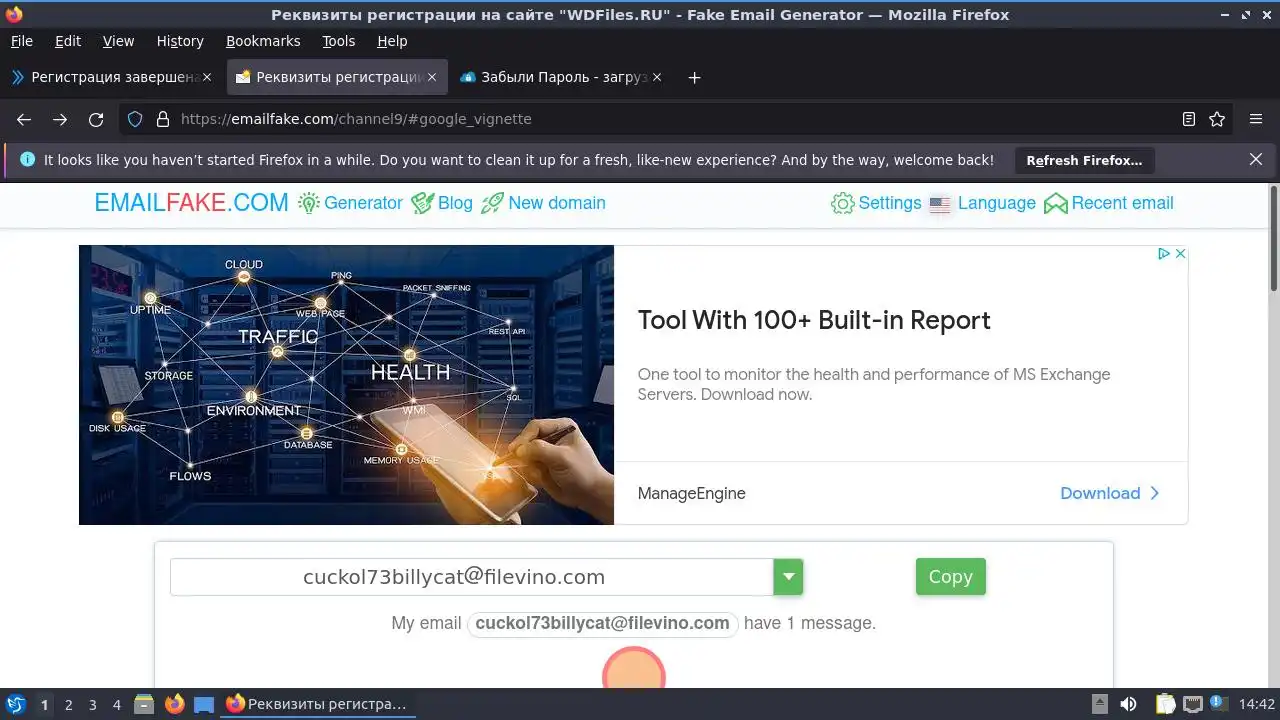
Task: Select the Реквизиты регистрации tab
Action: point(338,77)
